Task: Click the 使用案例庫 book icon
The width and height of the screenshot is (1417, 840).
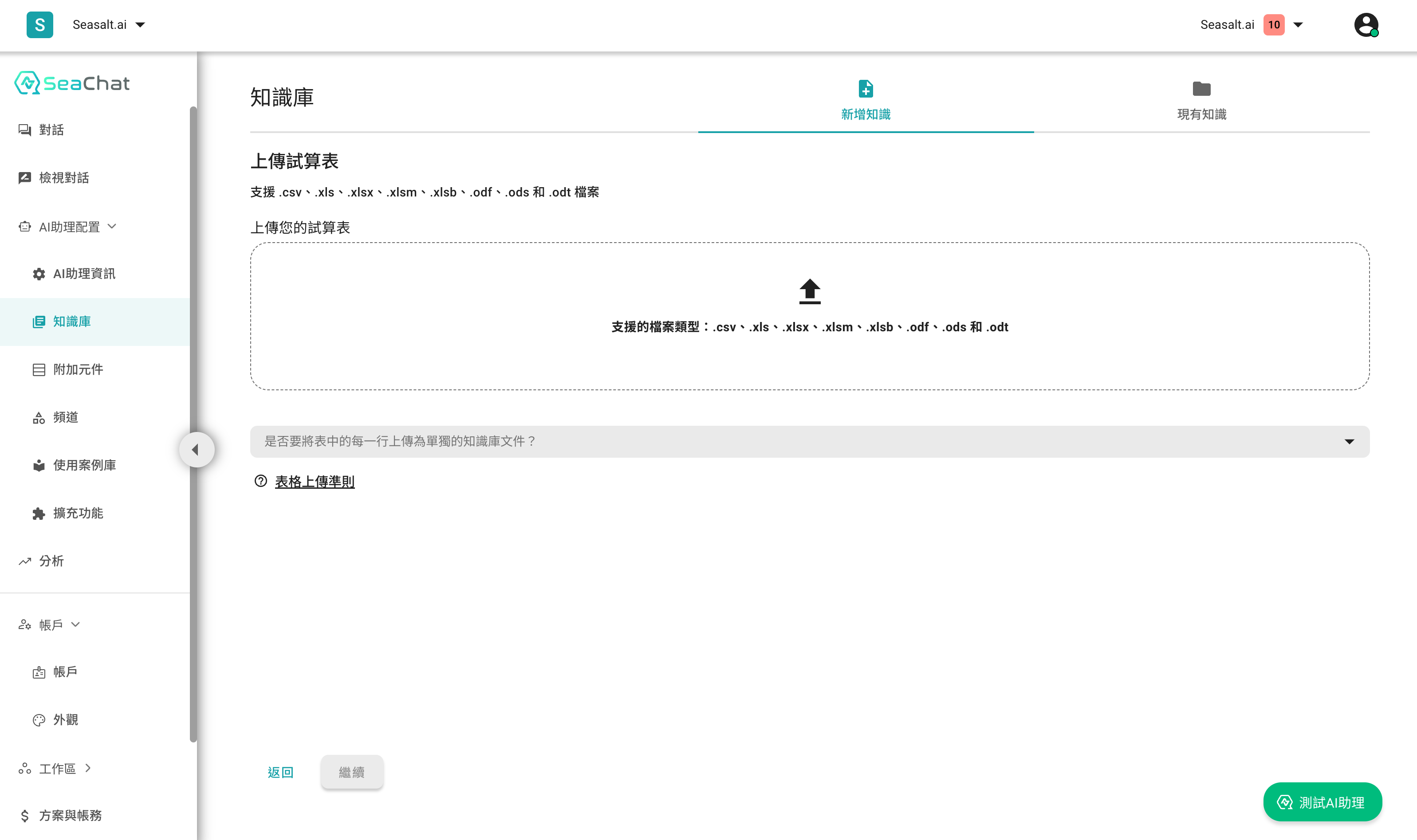Action: pos(39,466)
